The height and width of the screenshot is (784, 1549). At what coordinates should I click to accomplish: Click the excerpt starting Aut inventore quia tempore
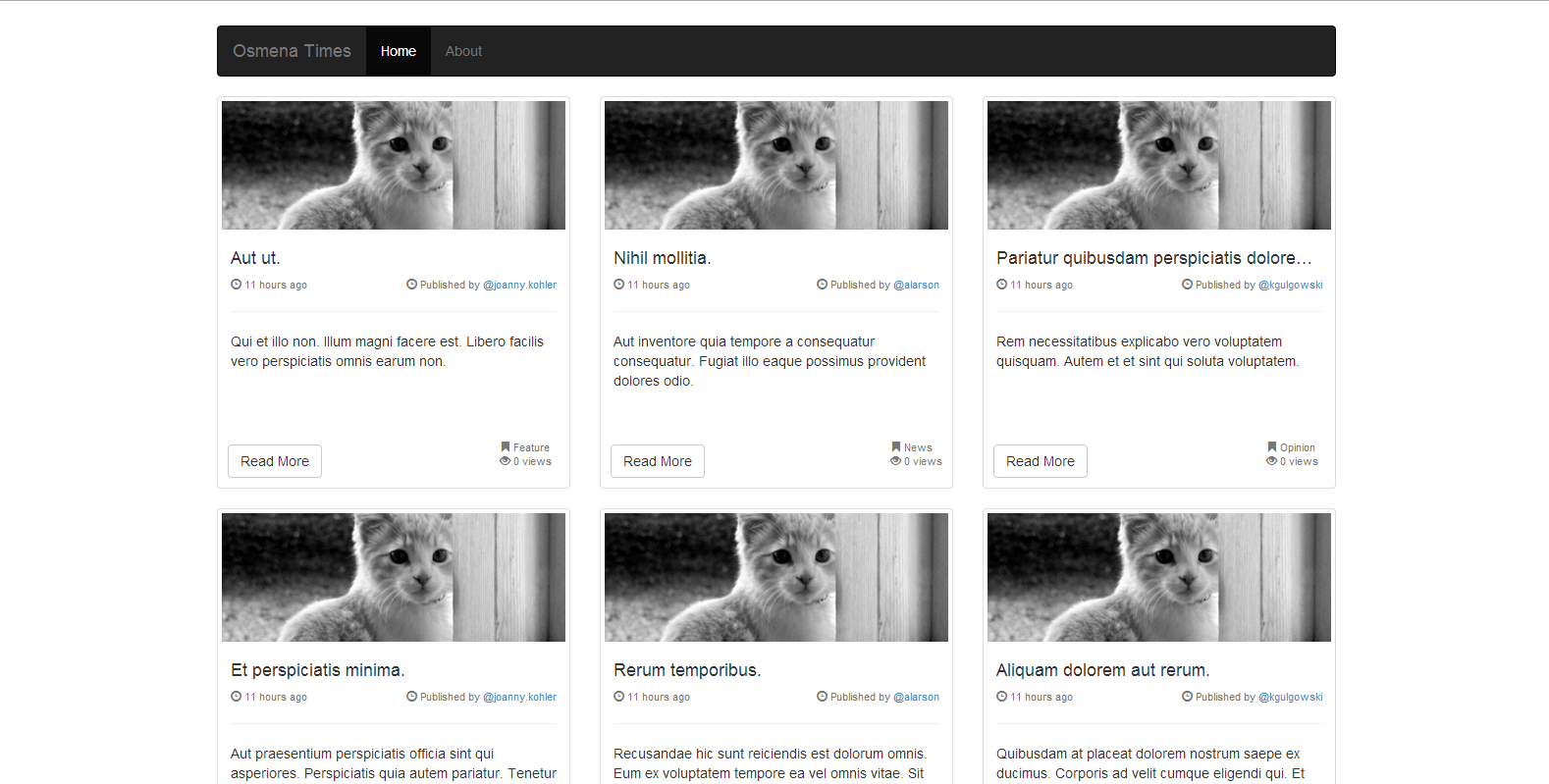770,361
